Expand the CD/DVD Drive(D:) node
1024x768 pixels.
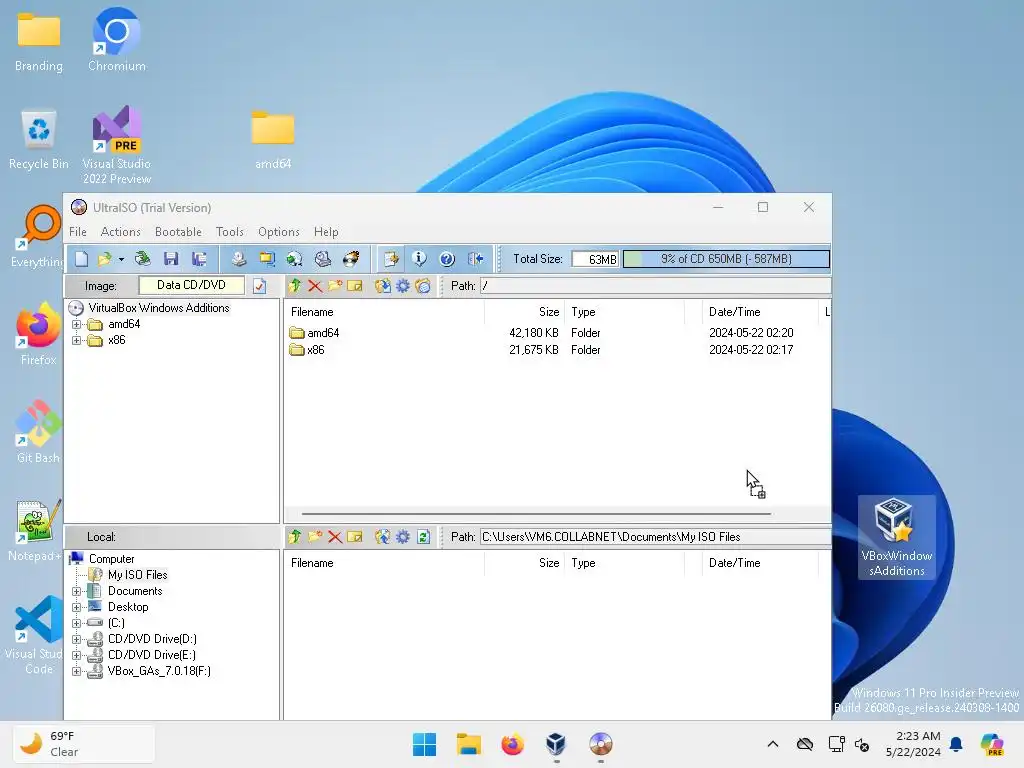click(76, 639)
